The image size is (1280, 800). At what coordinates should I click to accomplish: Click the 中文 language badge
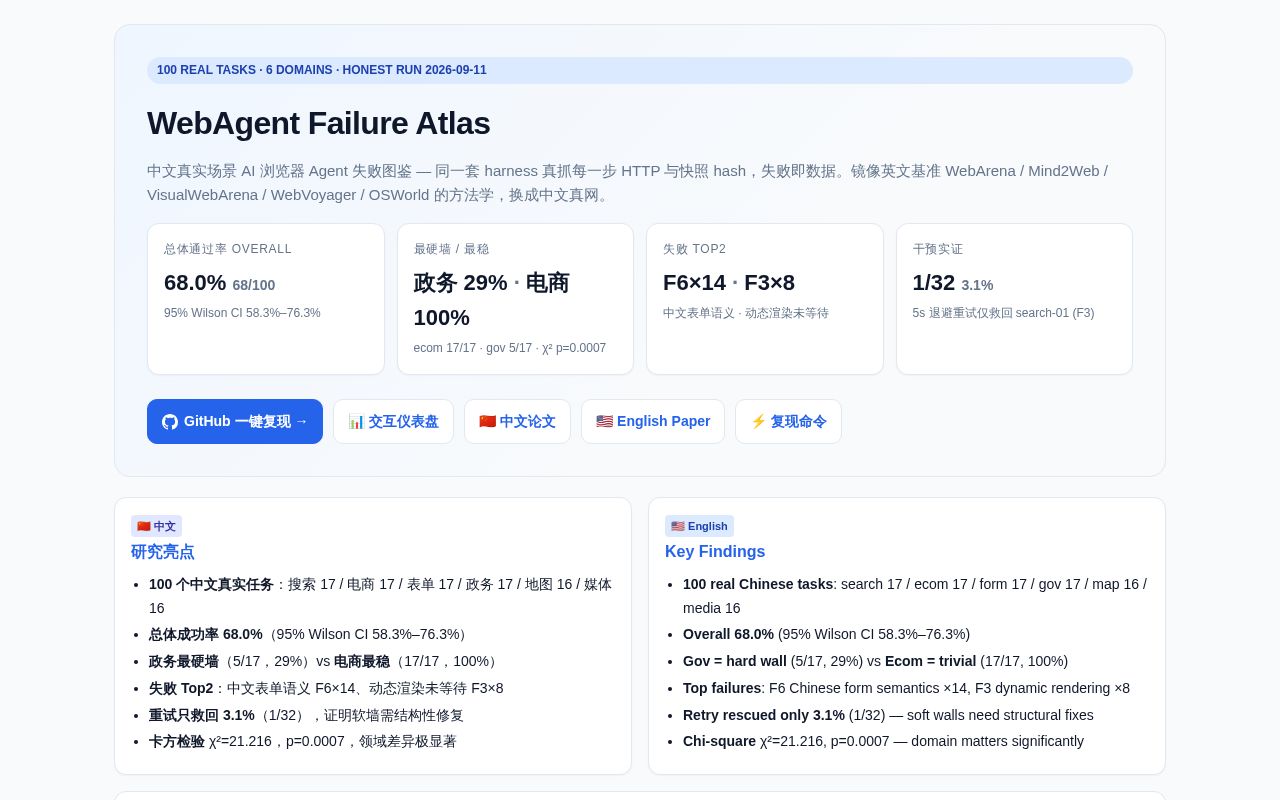[156, 526]
